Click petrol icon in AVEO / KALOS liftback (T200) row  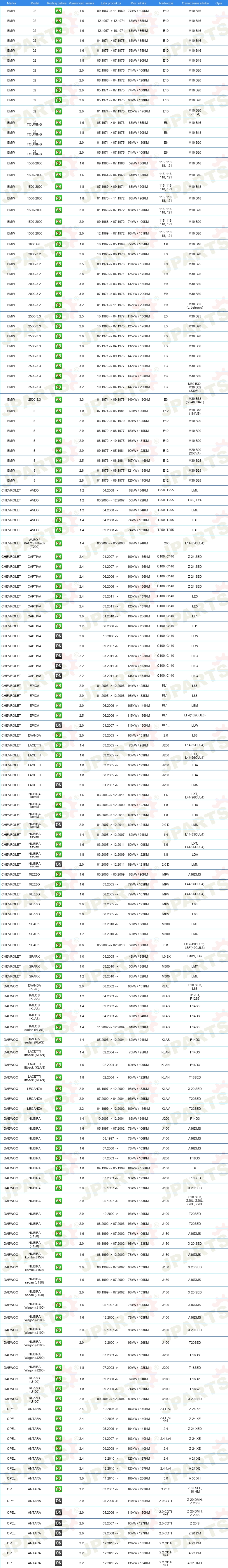tap(58, 543)
